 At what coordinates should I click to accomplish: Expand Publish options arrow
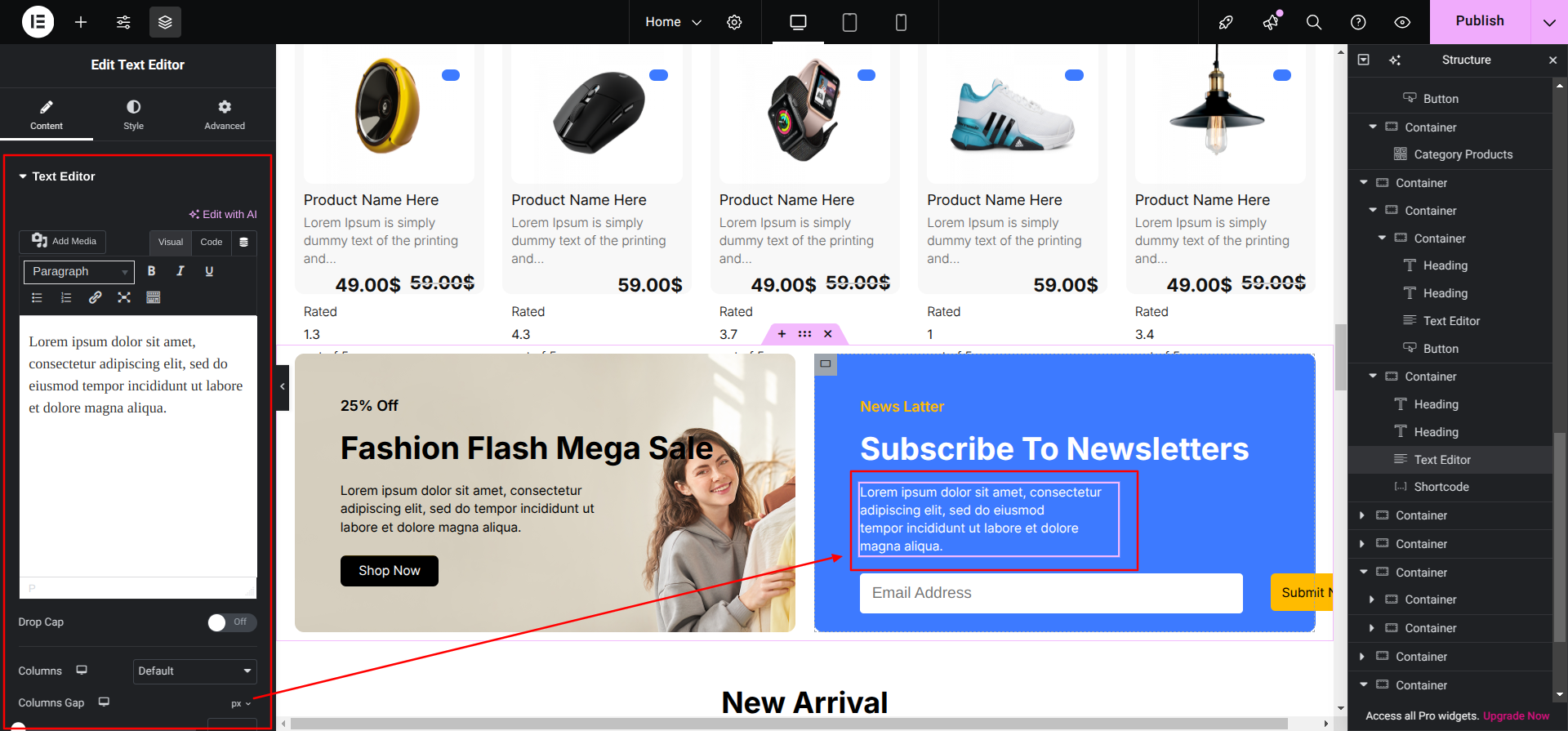pos(1549,22)
